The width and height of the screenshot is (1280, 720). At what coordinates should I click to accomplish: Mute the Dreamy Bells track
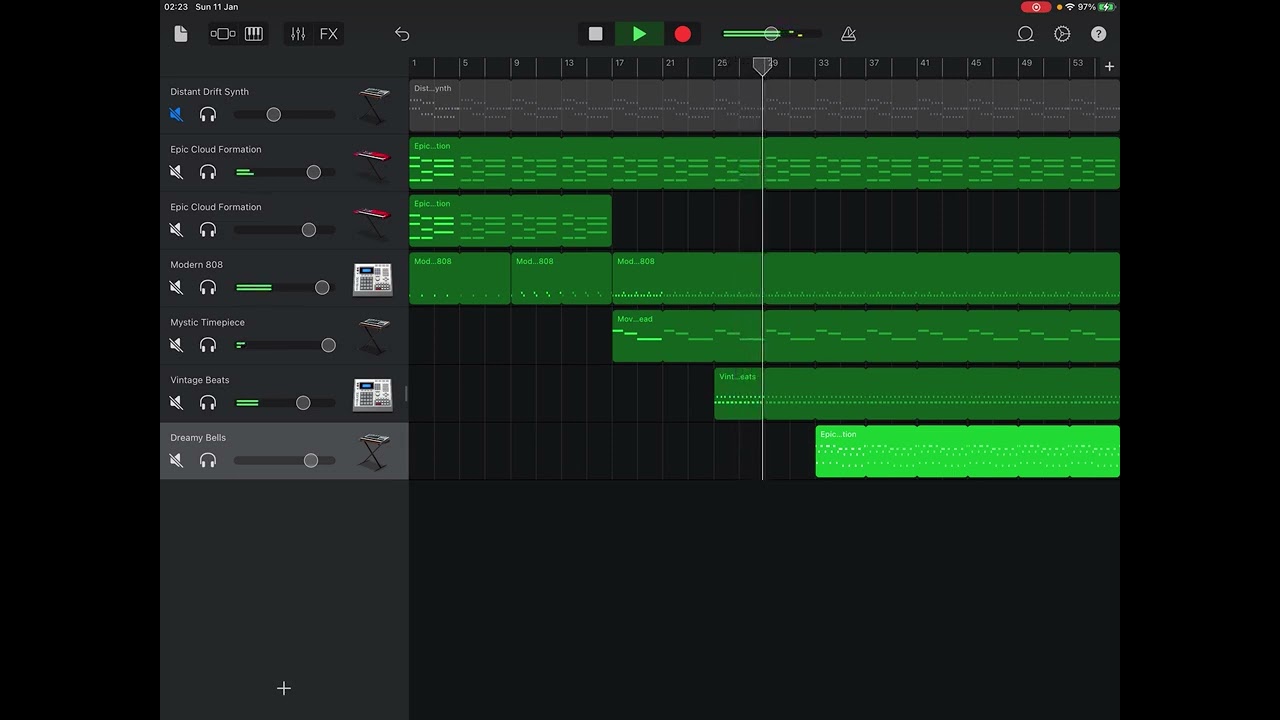[176, 461]
